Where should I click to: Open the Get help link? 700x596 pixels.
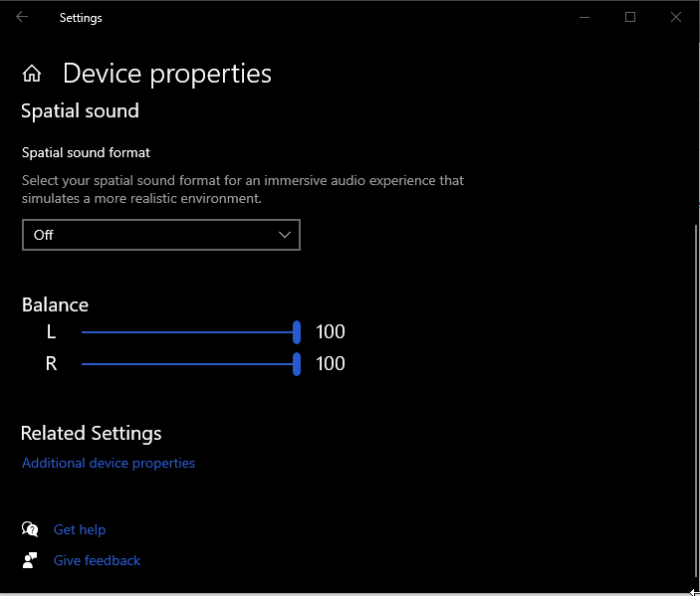pos(79,530)
